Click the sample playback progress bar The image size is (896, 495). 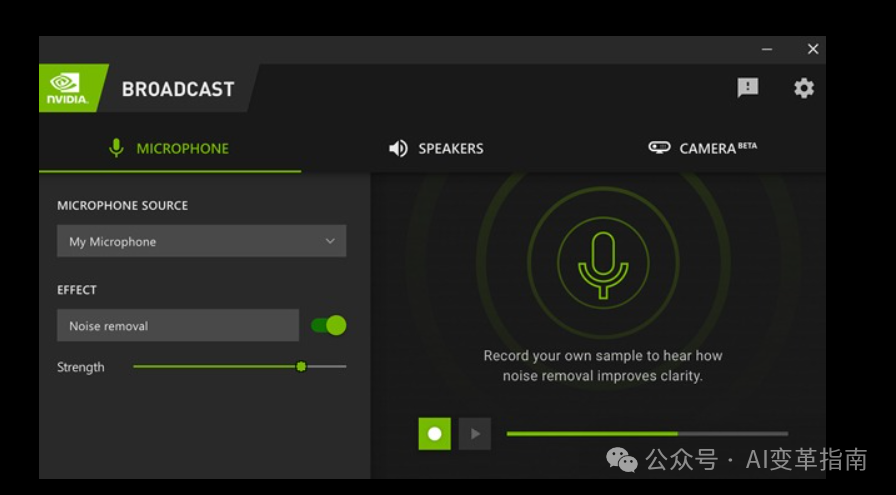pos(647,434)
